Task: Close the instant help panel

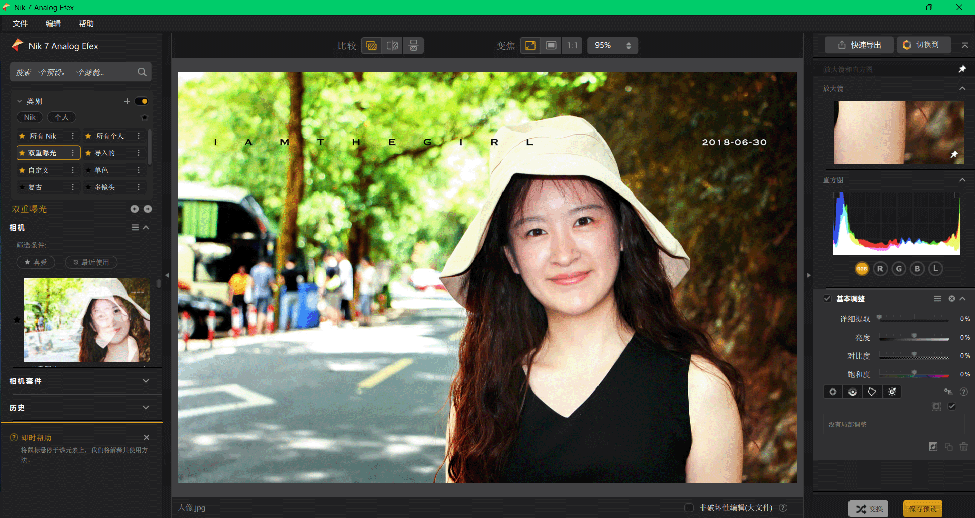Action: point(146,438)
